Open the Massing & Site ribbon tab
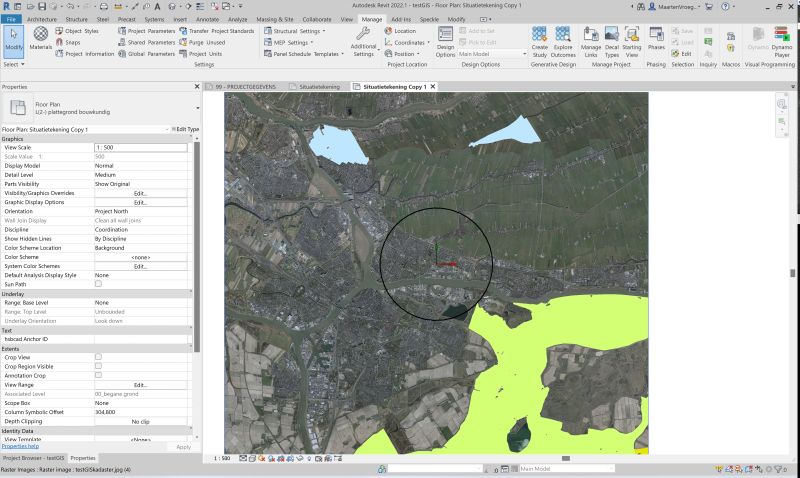Image resolution: width=800 pixels, height=478 pixels. click(274, 19)
